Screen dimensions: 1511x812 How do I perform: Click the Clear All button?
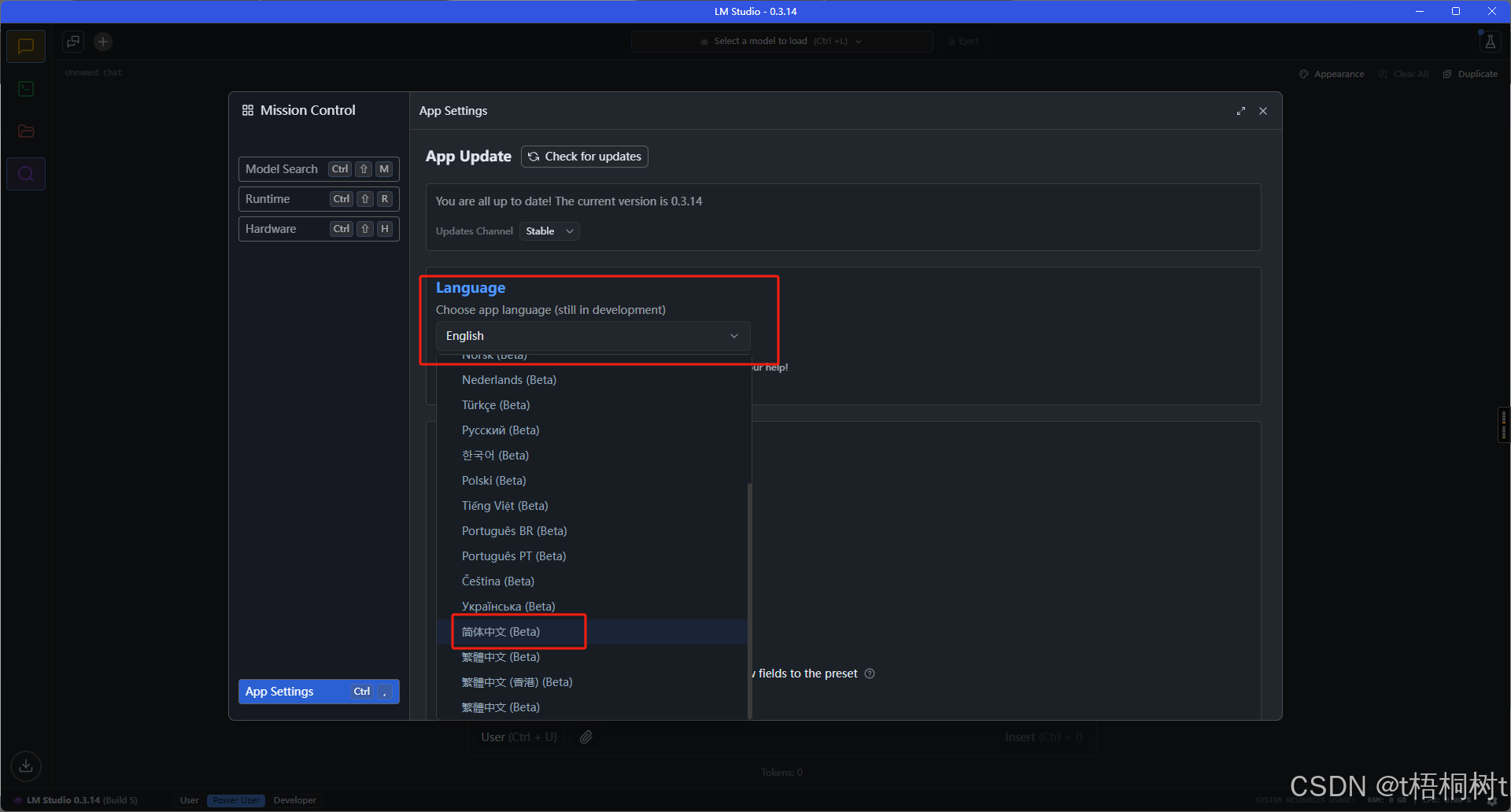[1403, 74]
